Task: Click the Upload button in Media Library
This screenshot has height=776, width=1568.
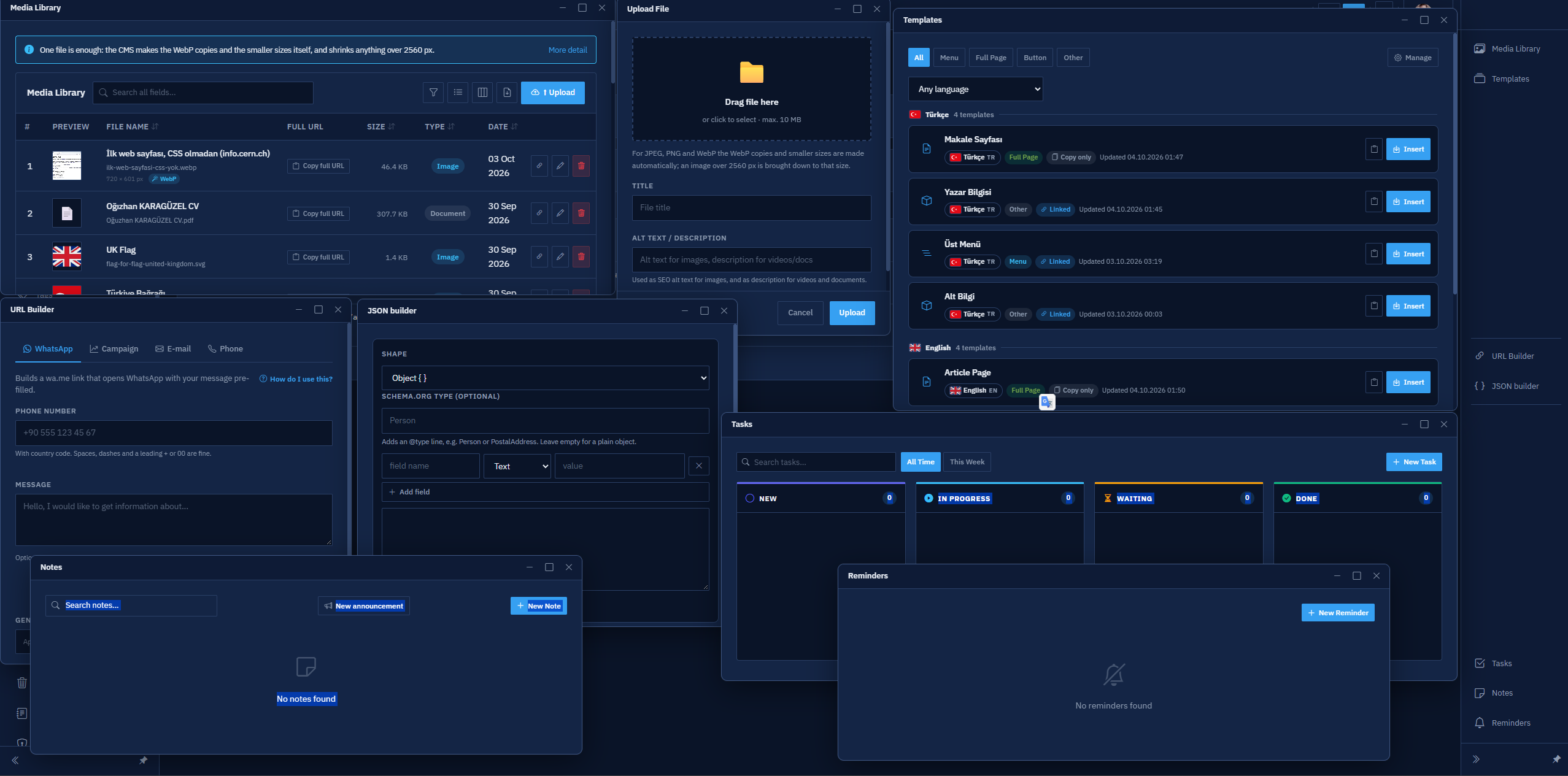Action: click(x=552, y=93)
